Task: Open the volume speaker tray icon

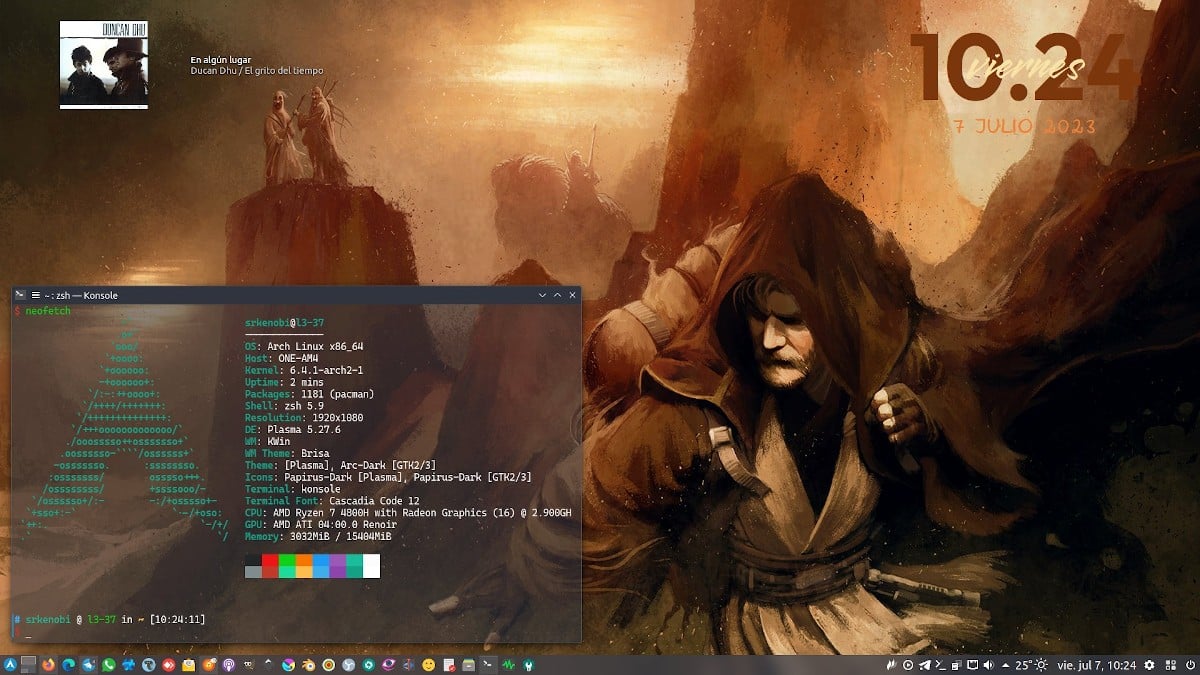Action: pyautogui.click(x=988, y=665)
